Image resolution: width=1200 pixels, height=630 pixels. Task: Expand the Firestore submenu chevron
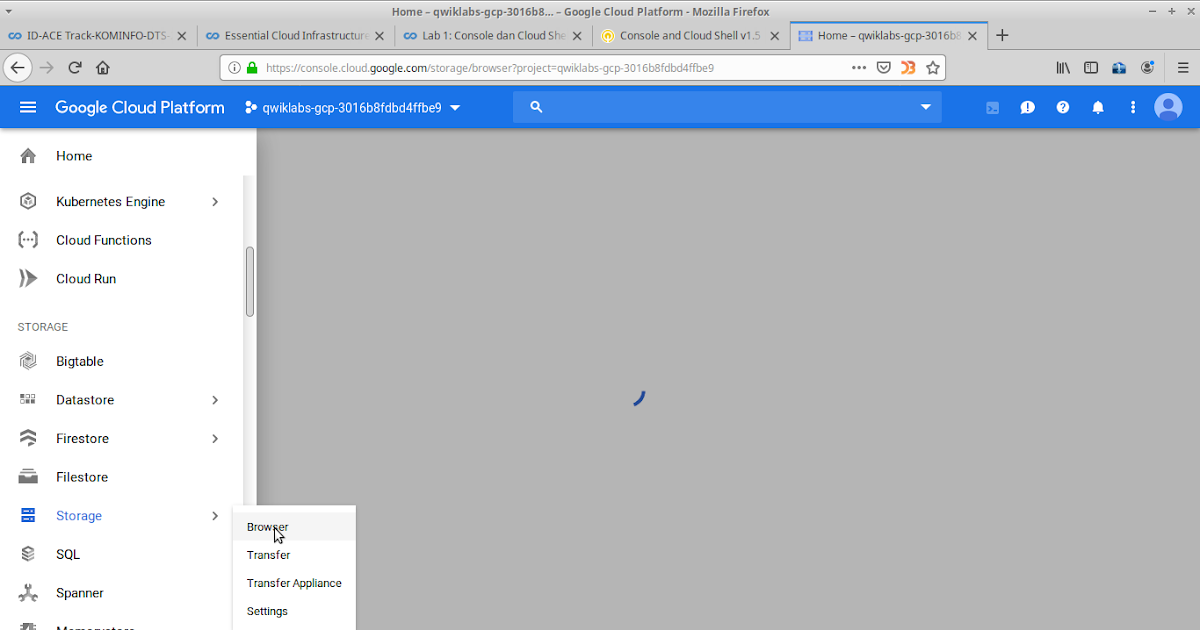click(214, 438)
